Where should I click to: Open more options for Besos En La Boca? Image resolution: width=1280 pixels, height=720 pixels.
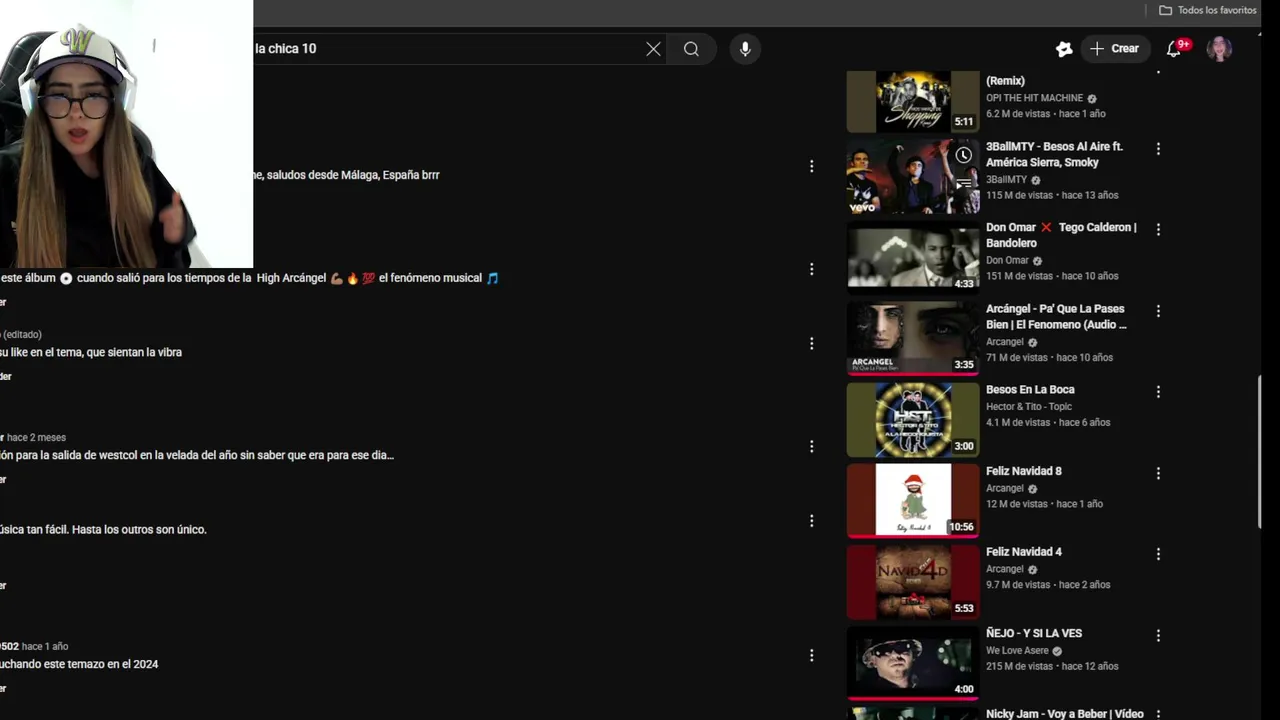[1158, 392]
